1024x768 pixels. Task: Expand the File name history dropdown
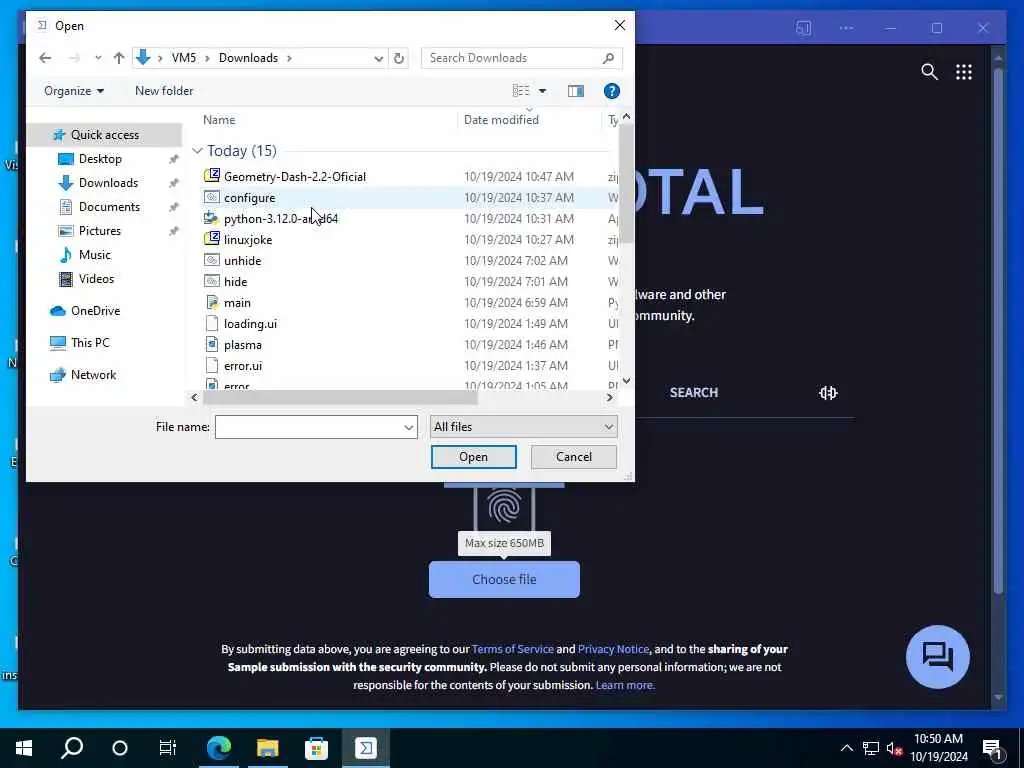coord(409,427)
